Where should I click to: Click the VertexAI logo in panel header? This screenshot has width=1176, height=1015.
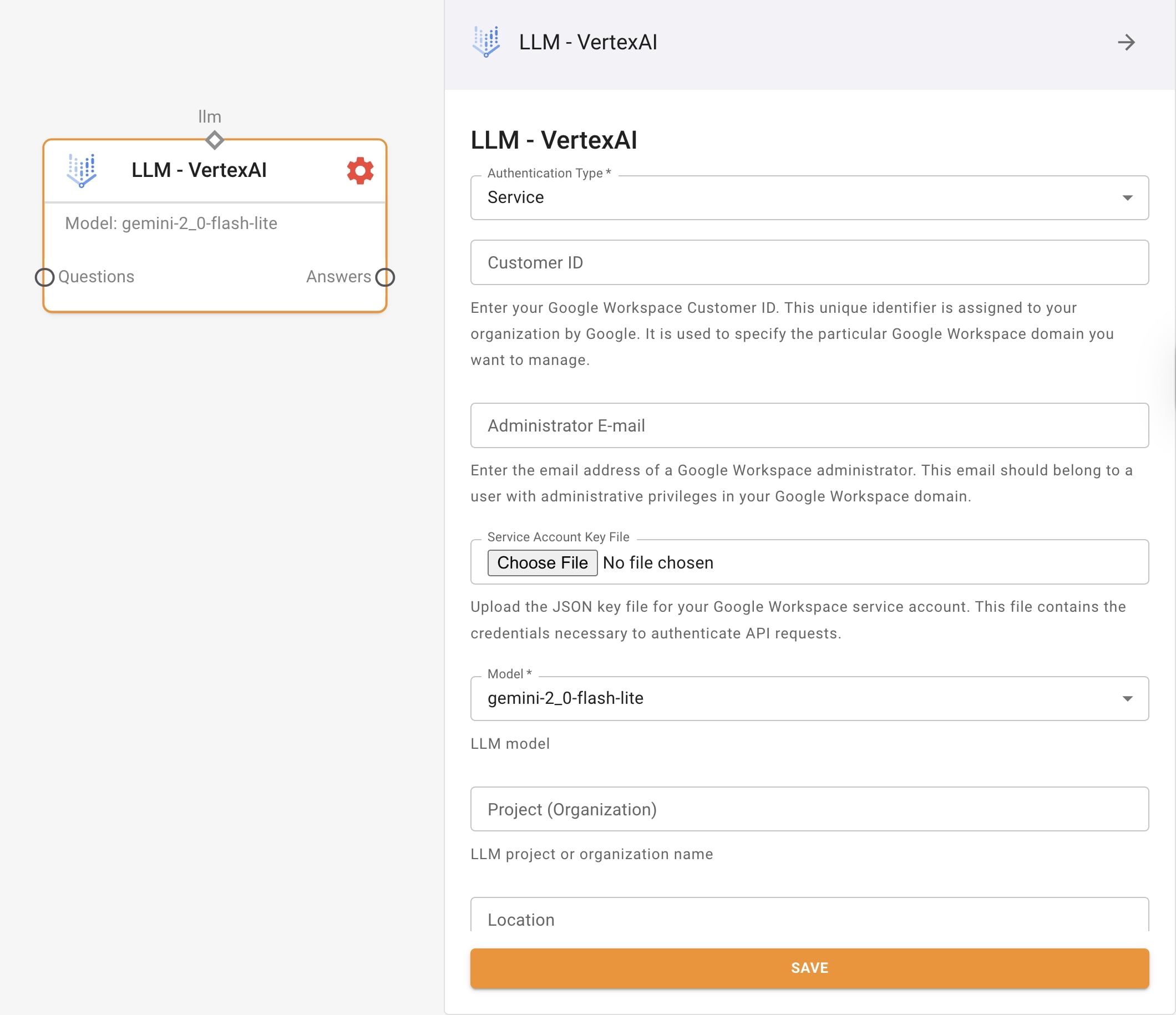(x=486, y=42)
